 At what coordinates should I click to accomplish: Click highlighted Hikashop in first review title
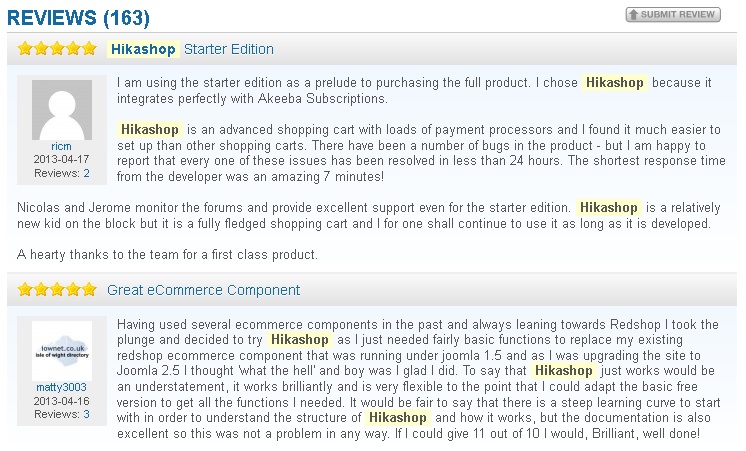[x=142, y=49]
